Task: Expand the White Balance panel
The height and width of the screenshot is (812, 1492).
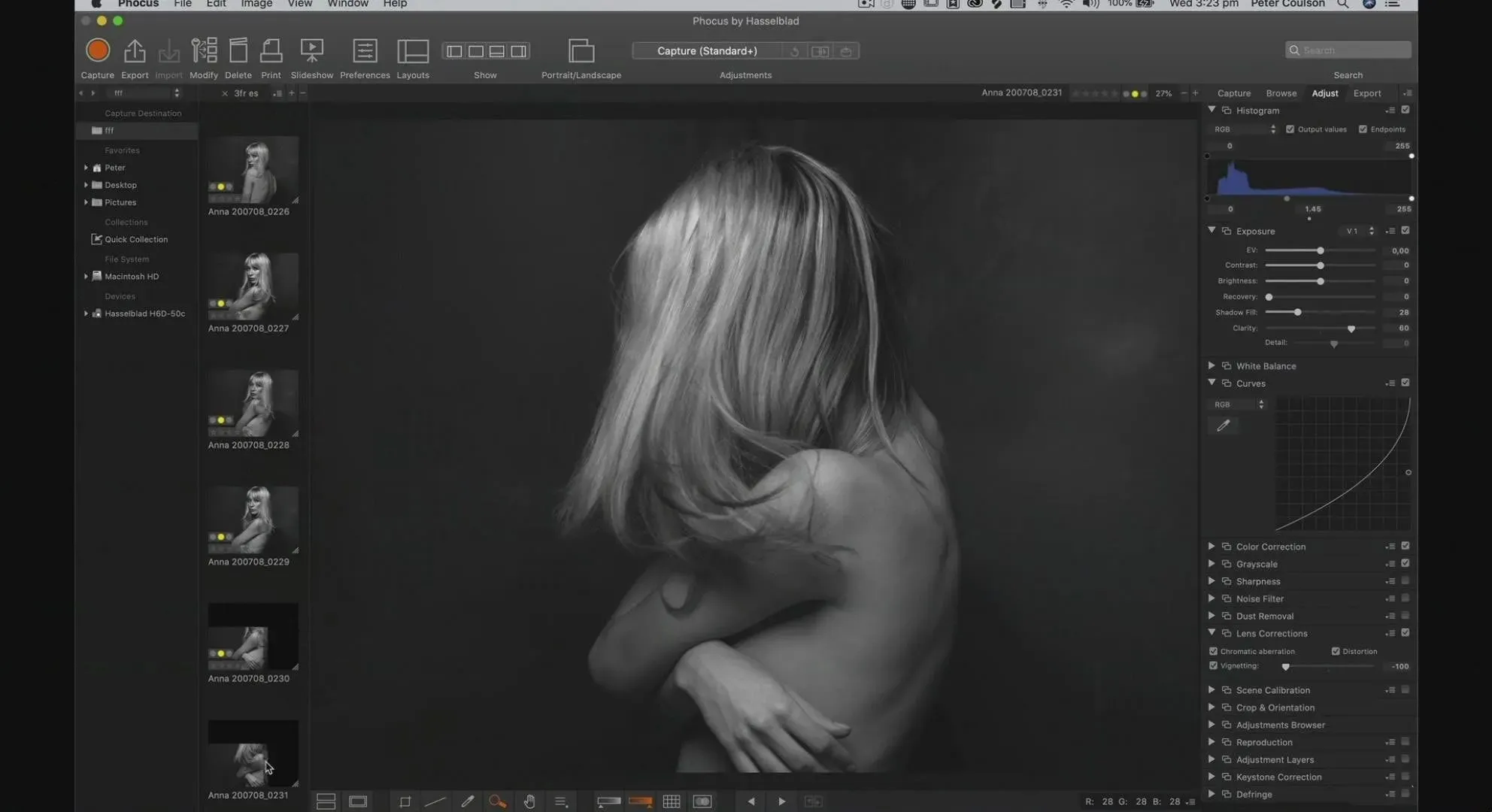Action: click(1211, 365)
